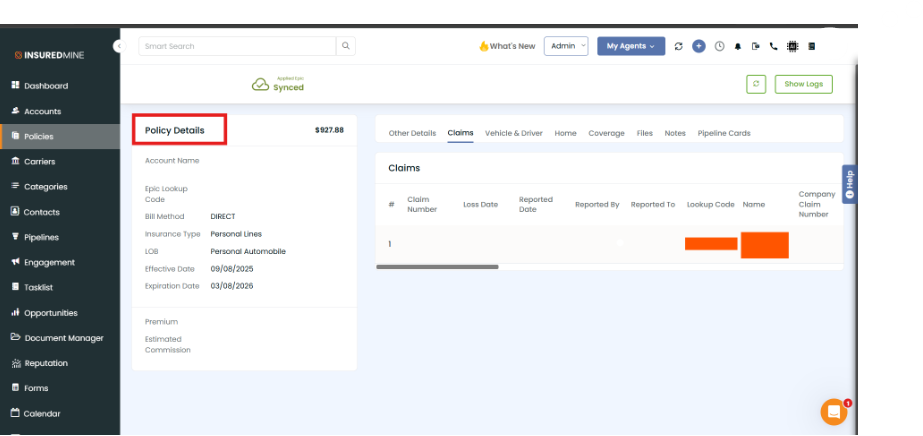Screen dimensions: 923x436
Task: Switch to the Coverage tab
Action: [606, 133]
